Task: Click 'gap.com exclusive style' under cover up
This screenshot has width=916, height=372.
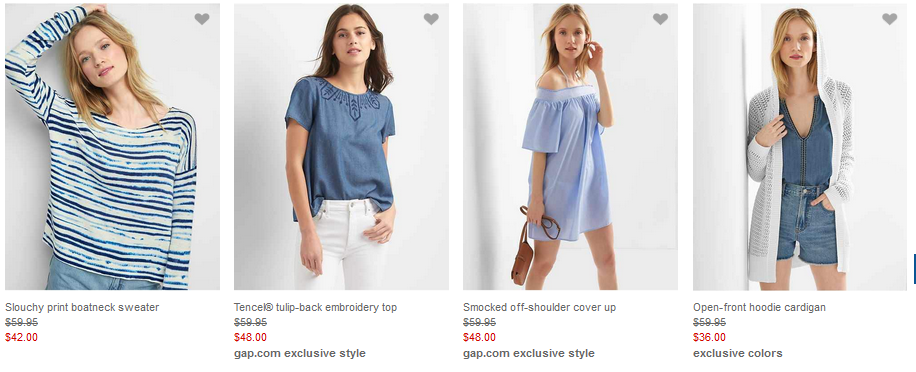Action: (x=529, y=353)
